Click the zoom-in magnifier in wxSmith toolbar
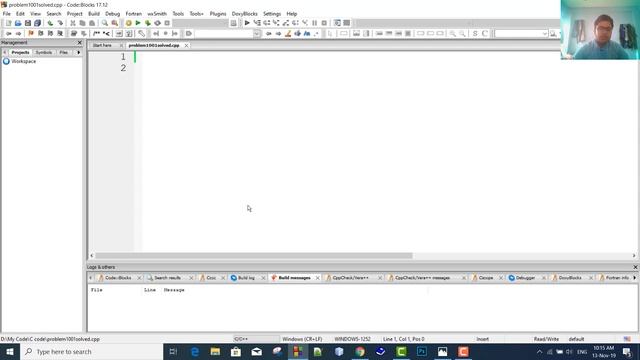 click(453, 33)
